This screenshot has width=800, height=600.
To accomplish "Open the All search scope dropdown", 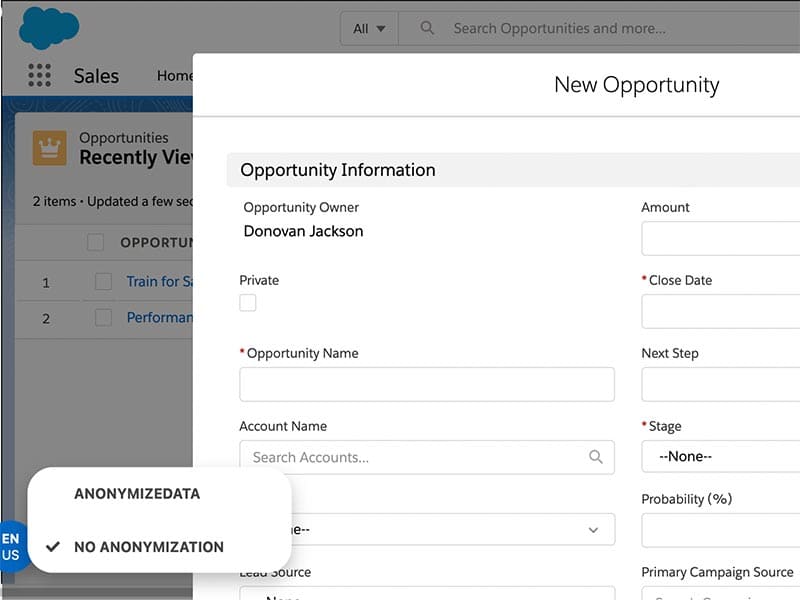I will click(x=369, y=29).
